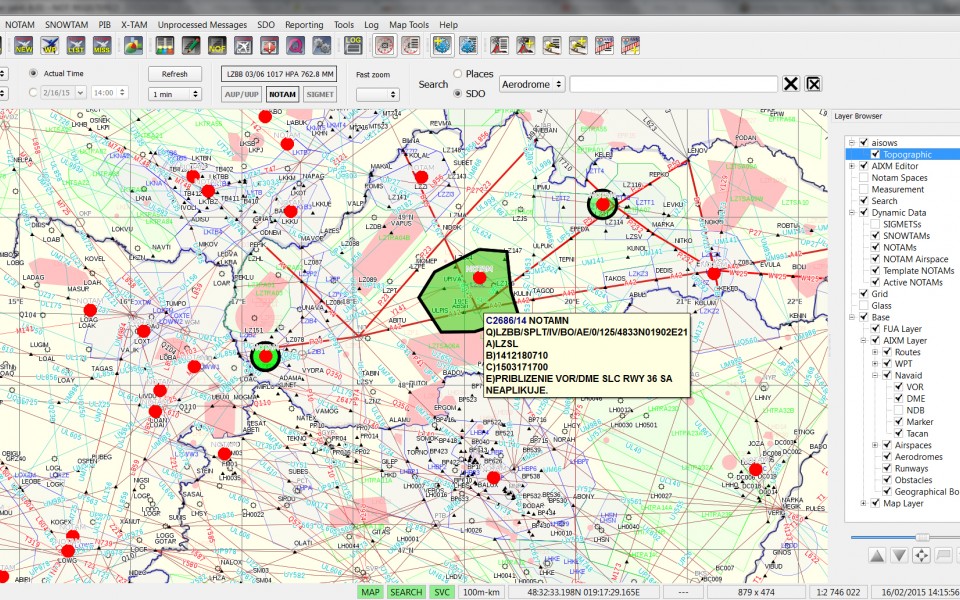Click the colored bars chart toolbar icon
The height and width of the screenshot is (600, 960).
pos(165,45)
